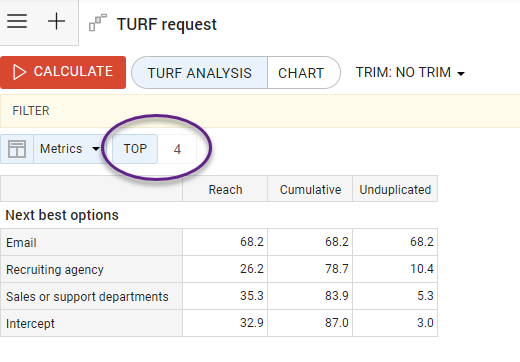Viewport: 520px width, 362px height.
Task: Select the Sales or support departments row
Action: pos(91,296)
